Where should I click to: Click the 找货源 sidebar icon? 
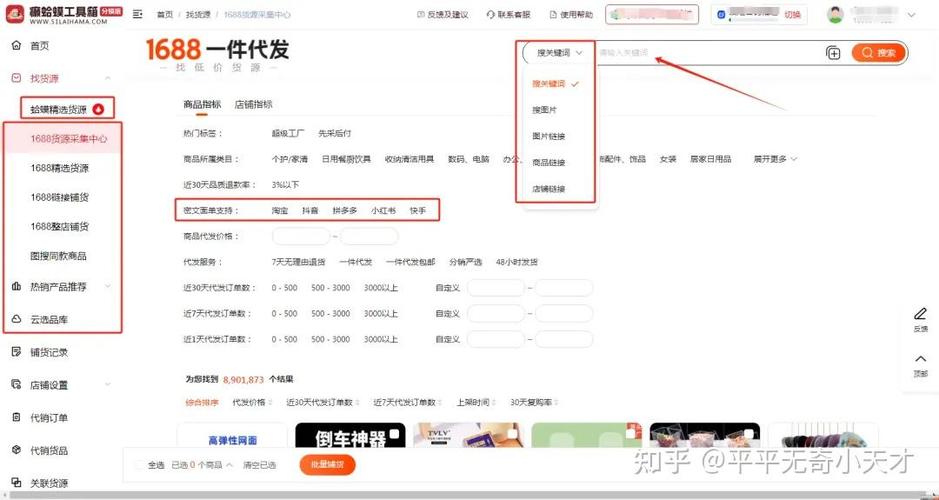(x=16, y=78)
